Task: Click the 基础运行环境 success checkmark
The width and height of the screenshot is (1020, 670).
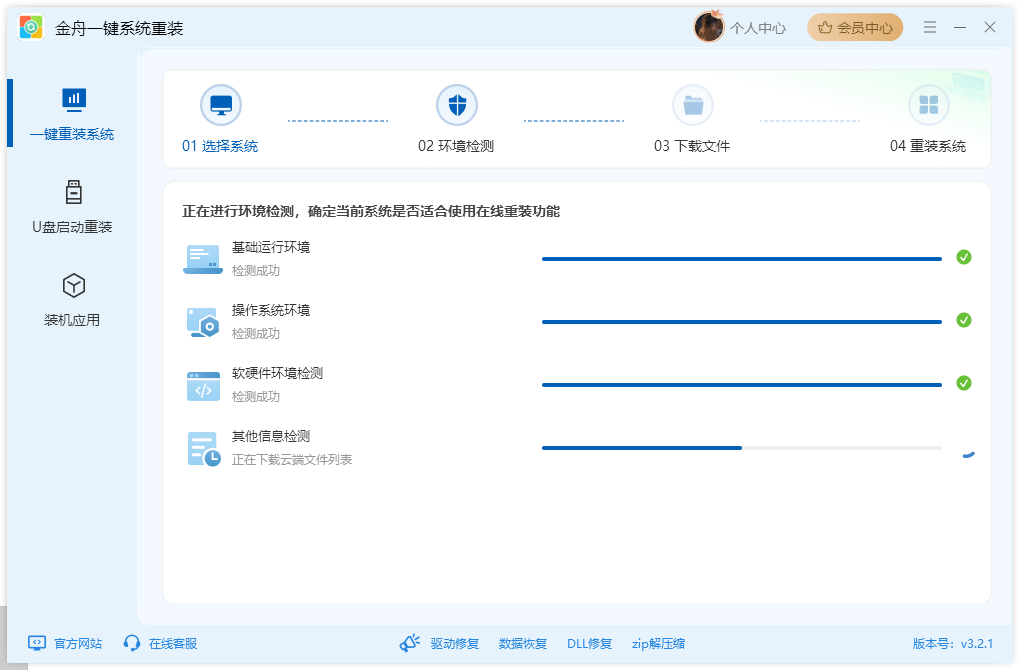Action: click(964, 257)
